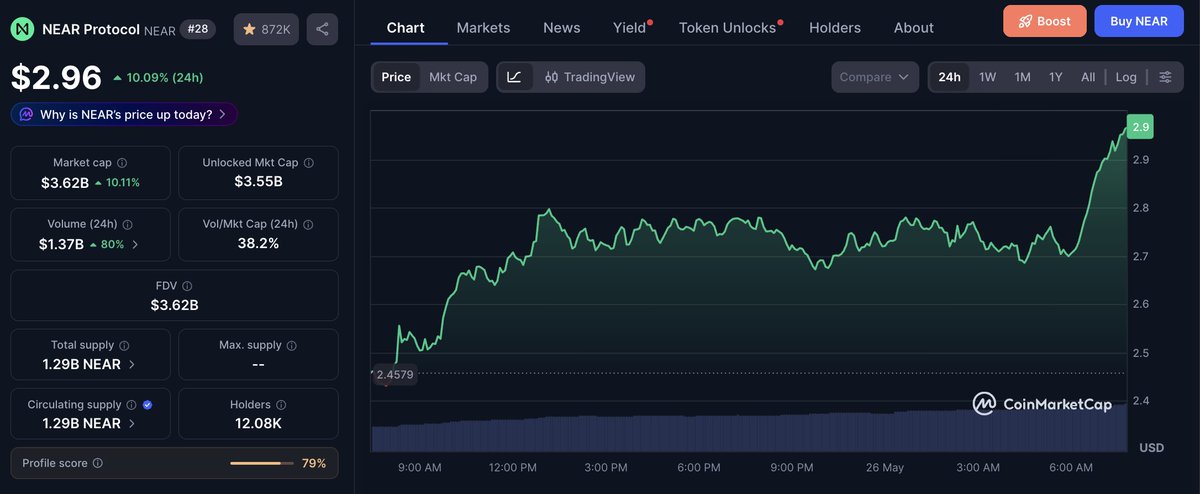Select the All time range
The image size is (1200, 494).
click(1088, 77)
